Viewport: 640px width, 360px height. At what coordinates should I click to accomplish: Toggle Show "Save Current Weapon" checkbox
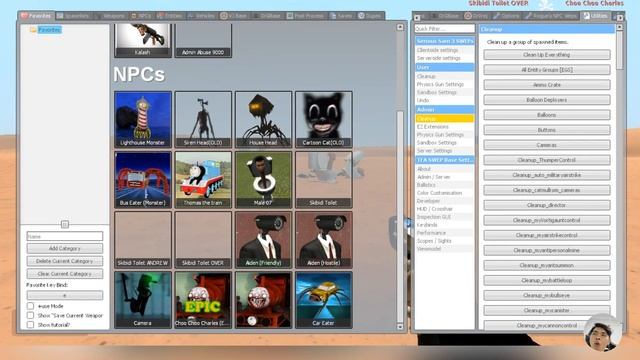tap(30, 315)
